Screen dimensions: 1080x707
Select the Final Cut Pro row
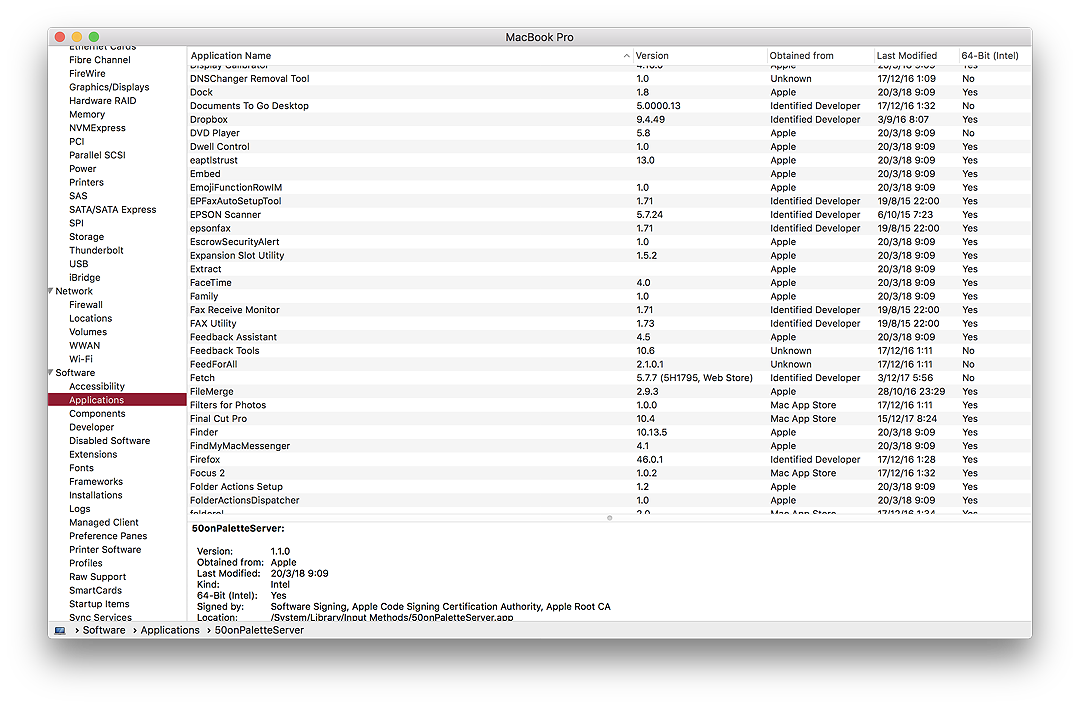609,419
